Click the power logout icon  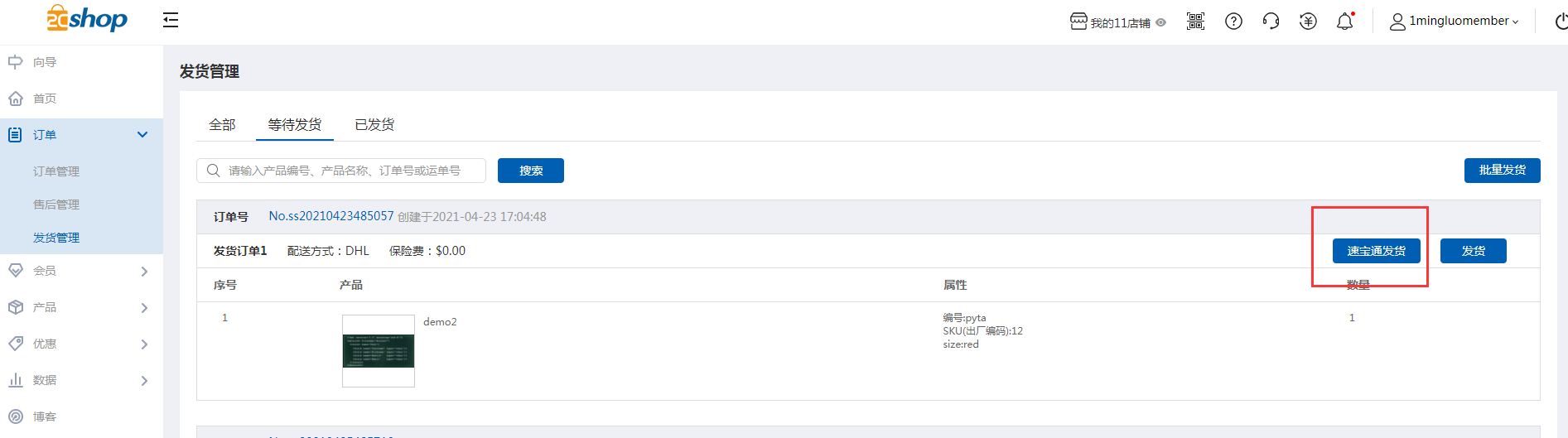[x=1560, y=22]
